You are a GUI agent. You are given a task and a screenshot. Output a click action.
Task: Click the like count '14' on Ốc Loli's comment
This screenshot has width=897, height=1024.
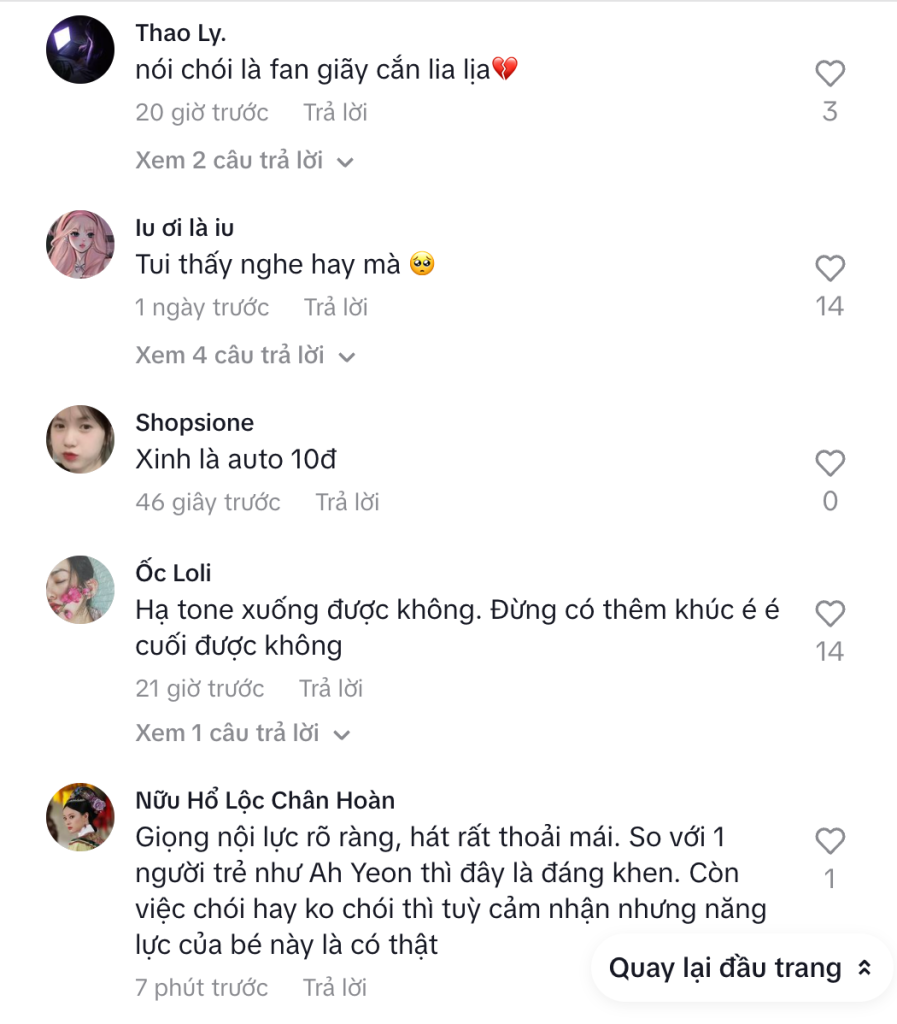pos(829,650)
